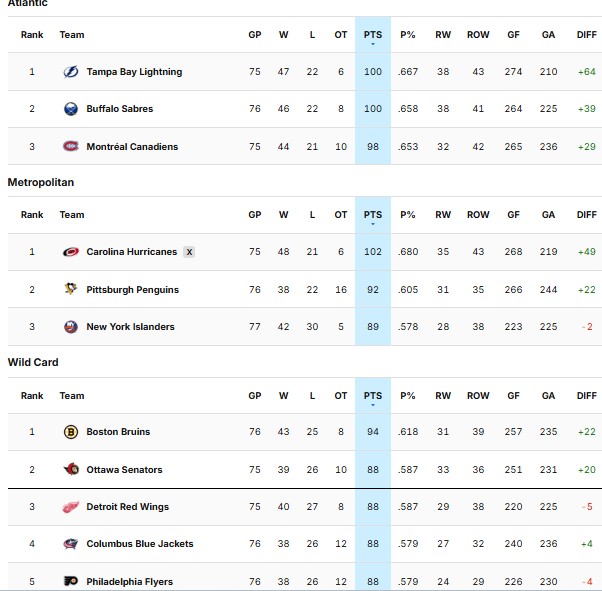
Task: Click the clinched X badge beside Carolina Hurricanes
Action: click(x=189, y=252)
